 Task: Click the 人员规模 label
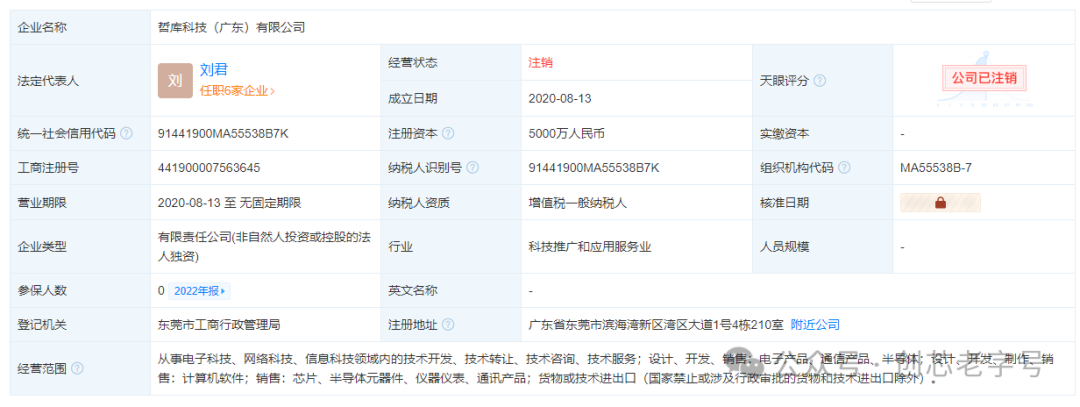pos(785,247)
